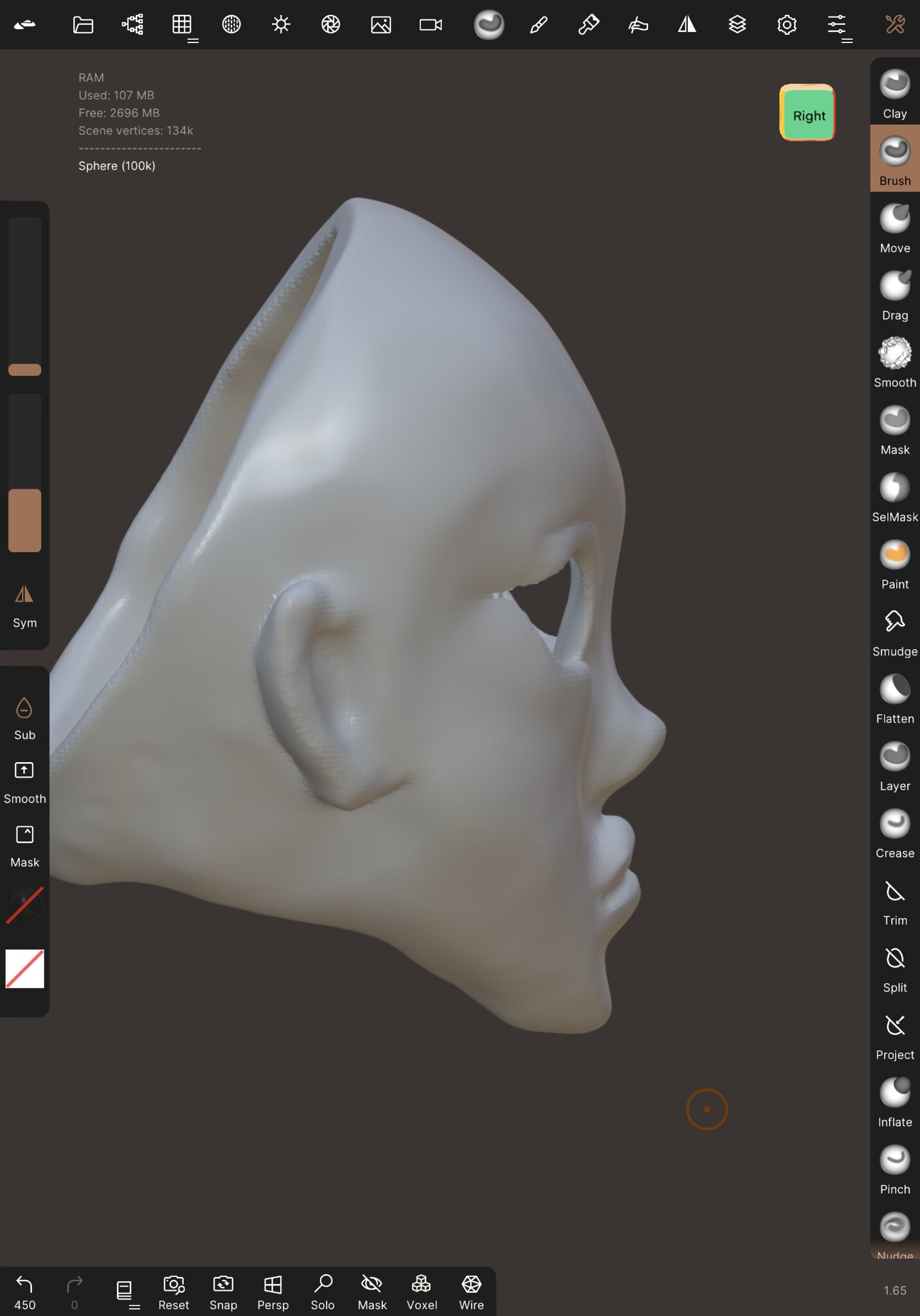
Task: Open the settings gear menu
Action: (787, 24)
